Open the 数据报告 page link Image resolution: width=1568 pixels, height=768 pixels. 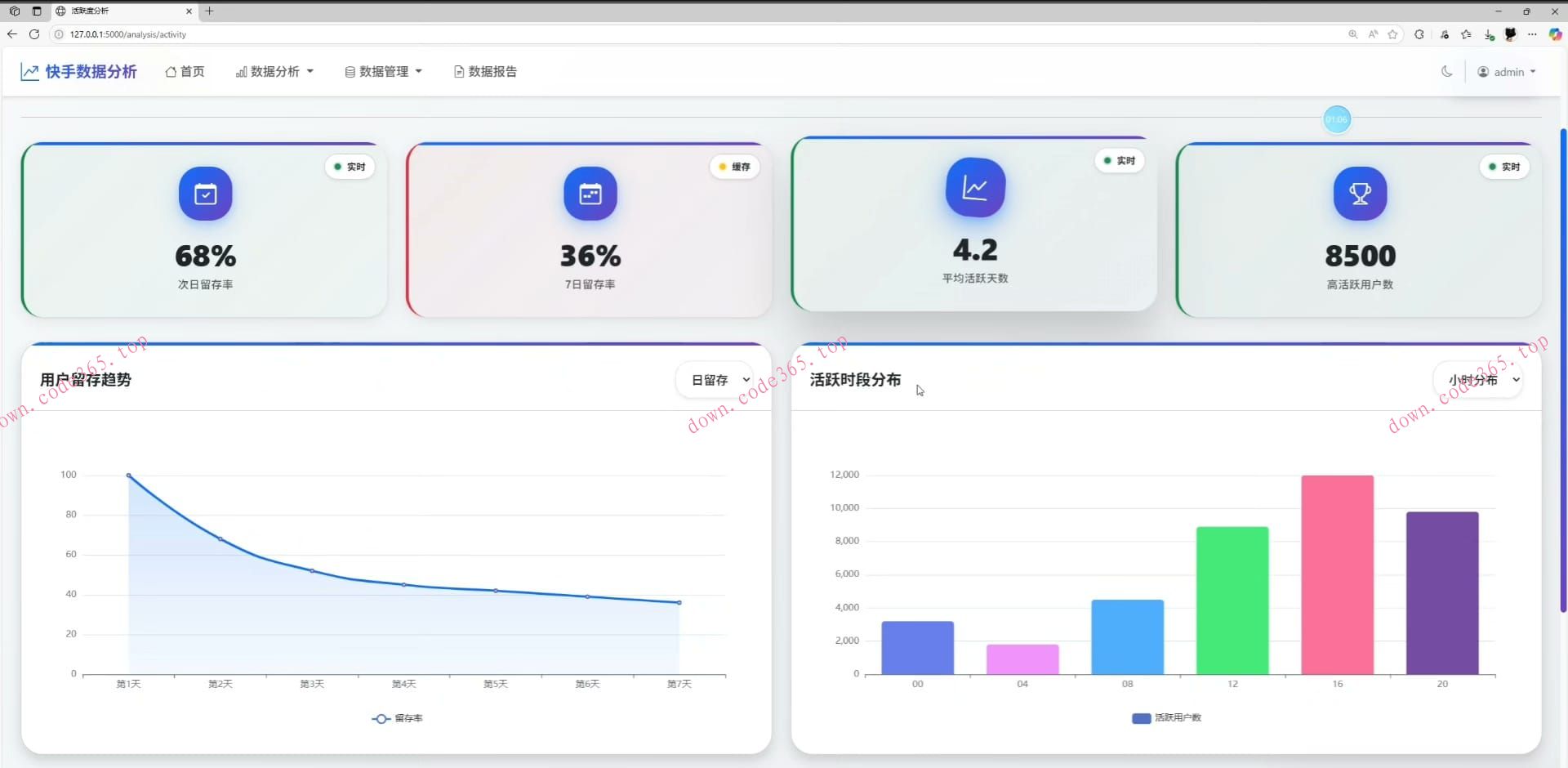pos(485,72)
